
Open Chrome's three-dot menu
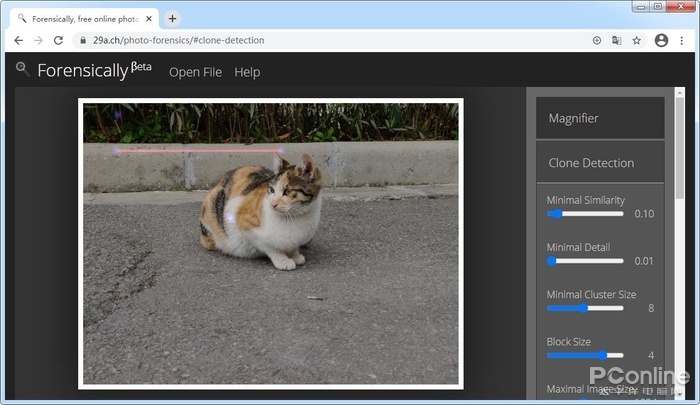click(x=684, y=40)
